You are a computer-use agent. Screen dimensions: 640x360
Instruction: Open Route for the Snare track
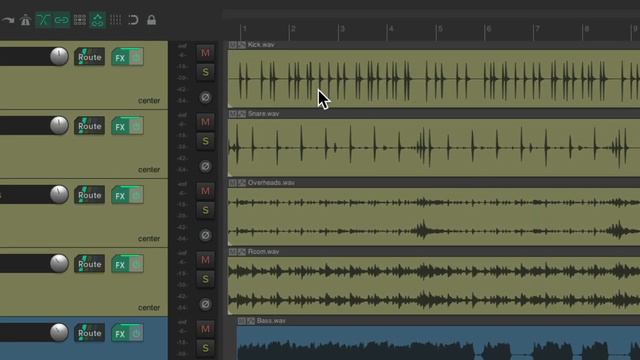tap(89, 126)
